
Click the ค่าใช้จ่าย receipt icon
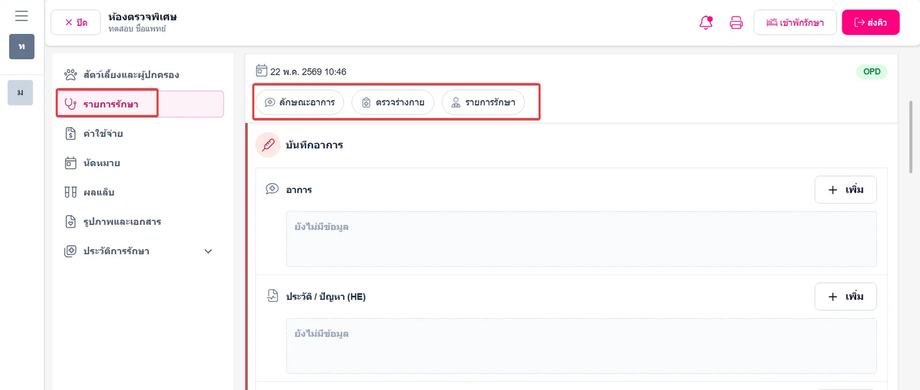(70, 134)
